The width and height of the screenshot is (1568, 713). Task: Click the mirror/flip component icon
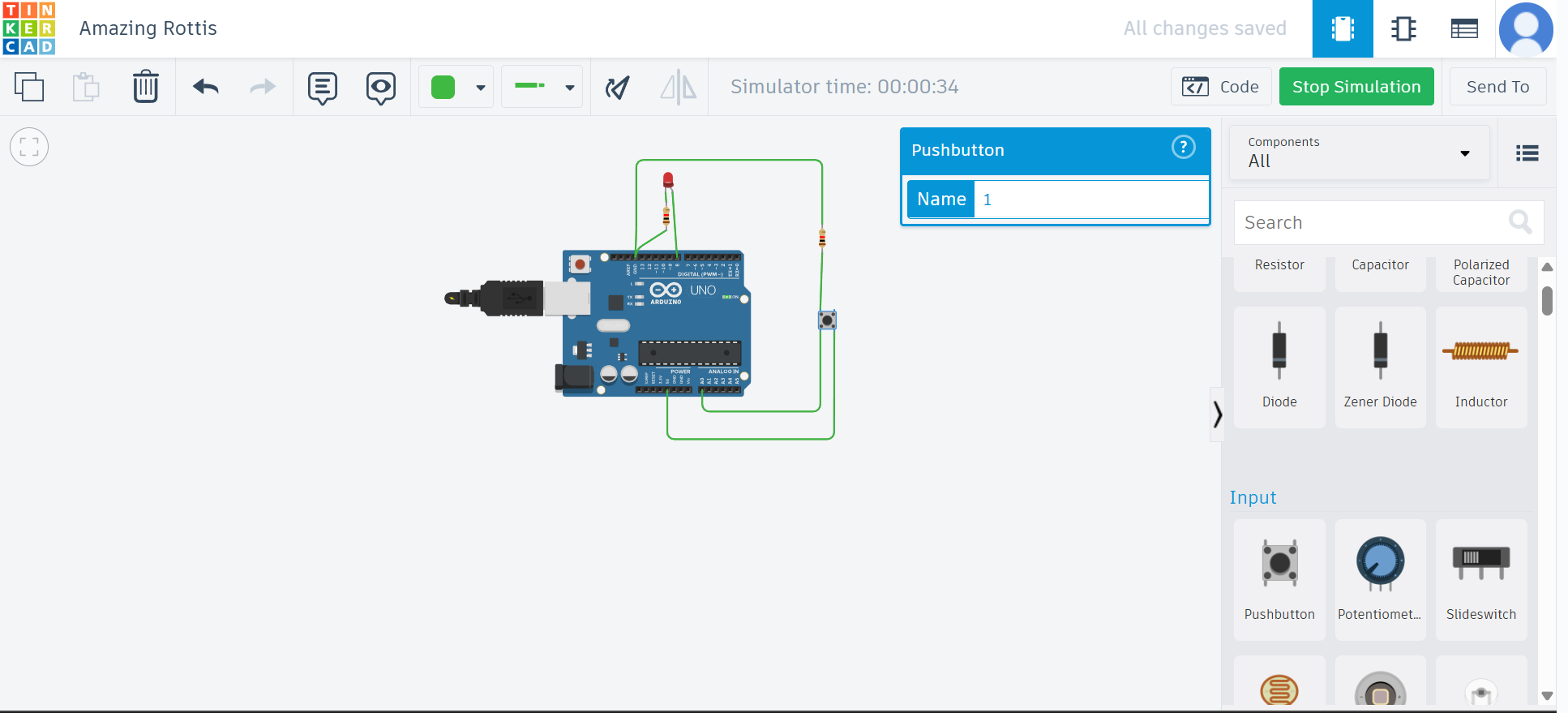(679, 87)
